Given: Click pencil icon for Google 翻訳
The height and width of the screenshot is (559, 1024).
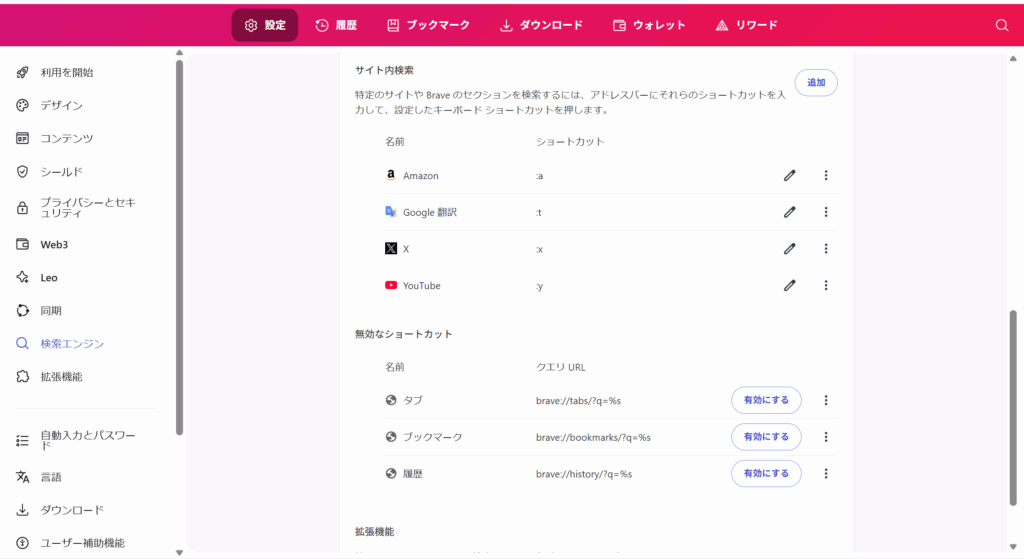Looking at the screenshot, I should click(x=789, y=212).
